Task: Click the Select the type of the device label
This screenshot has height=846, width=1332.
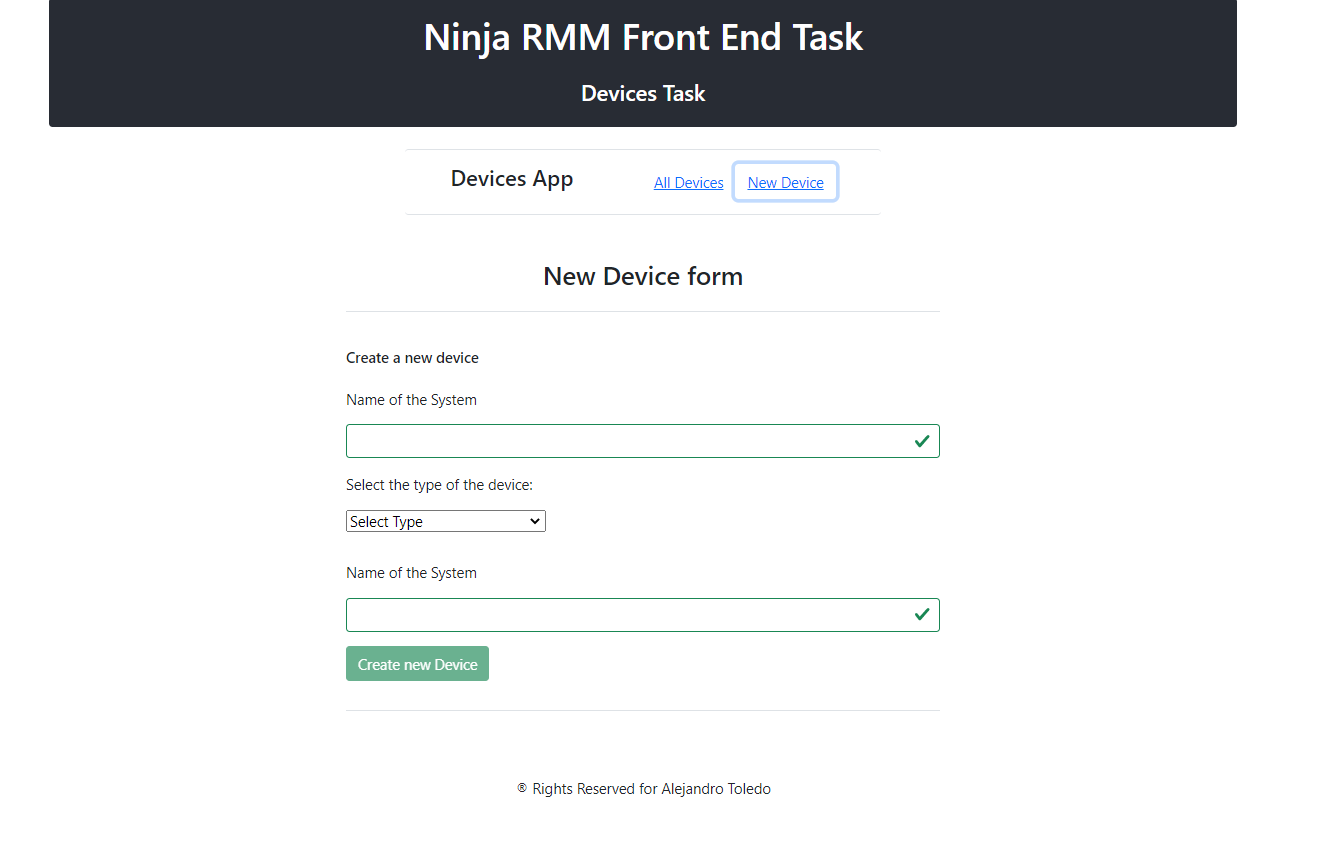Action: 440,485
